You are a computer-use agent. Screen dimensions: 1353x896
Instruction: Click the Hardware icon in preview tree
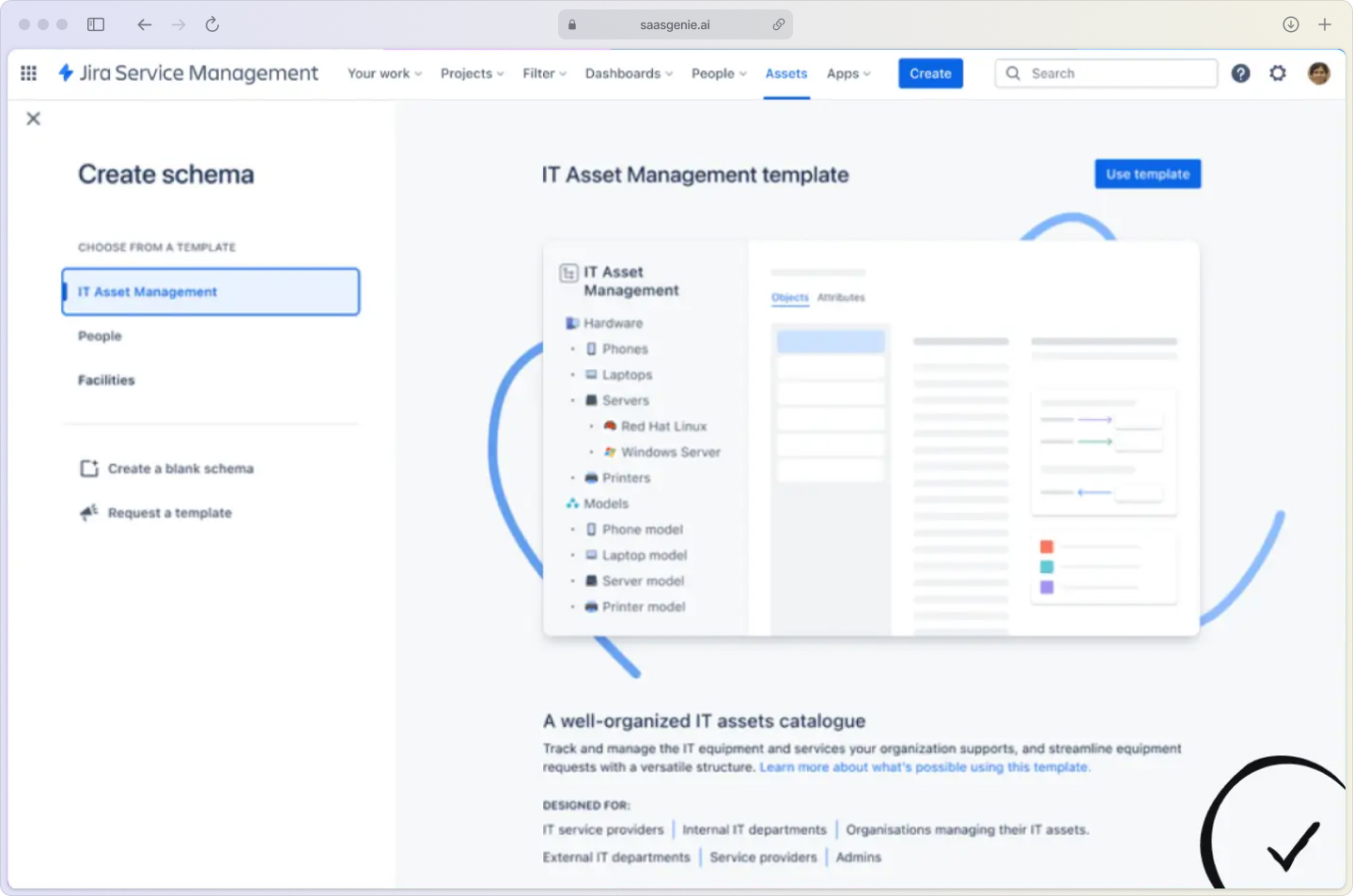tap(571, 323)
